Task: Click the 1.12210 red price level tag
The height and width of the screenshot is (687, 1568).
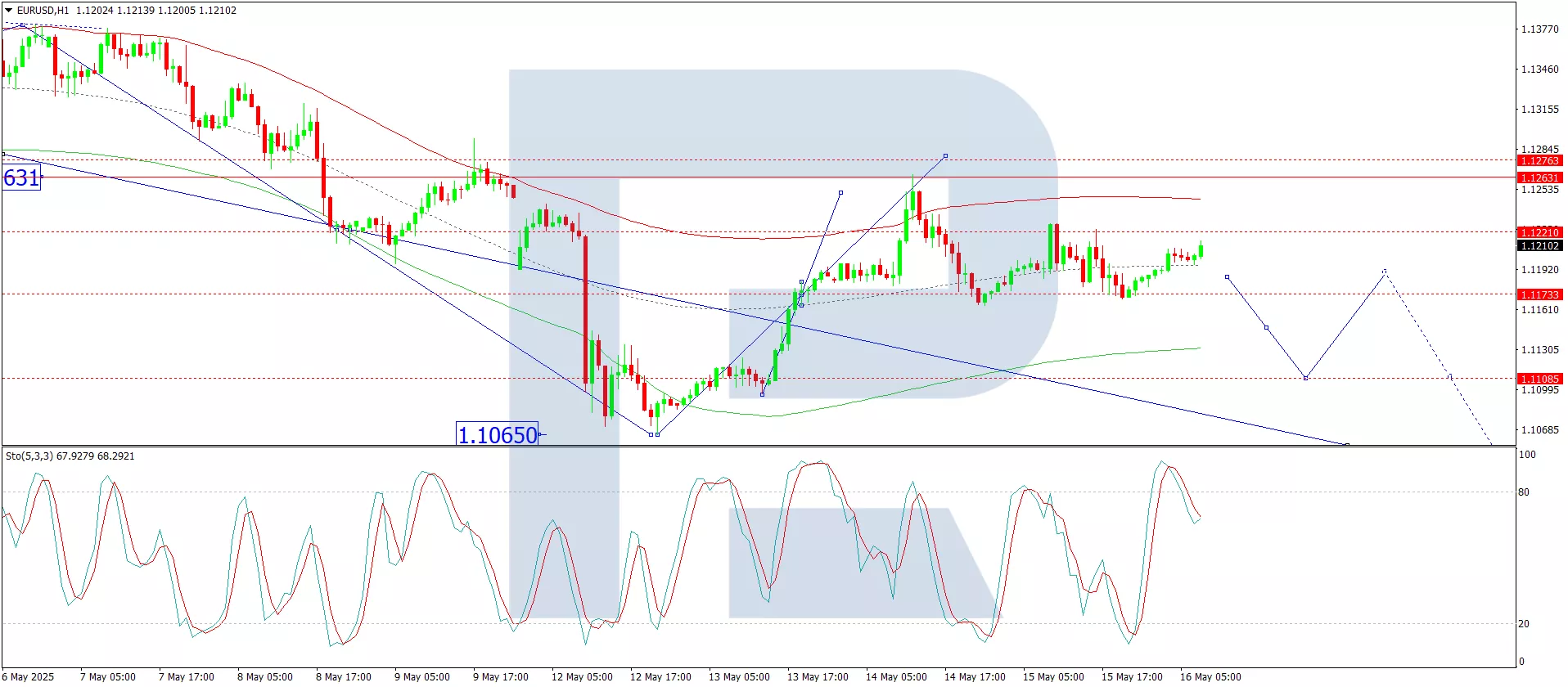Action: (1539, 232)
